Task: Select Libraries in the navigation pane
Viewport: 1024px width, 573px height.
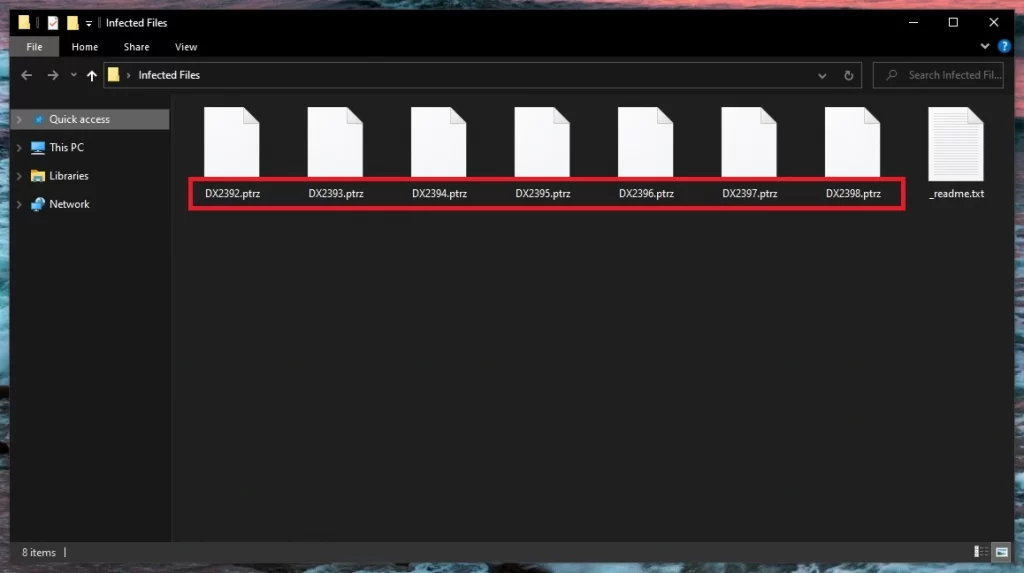Action: pos(69,176)
